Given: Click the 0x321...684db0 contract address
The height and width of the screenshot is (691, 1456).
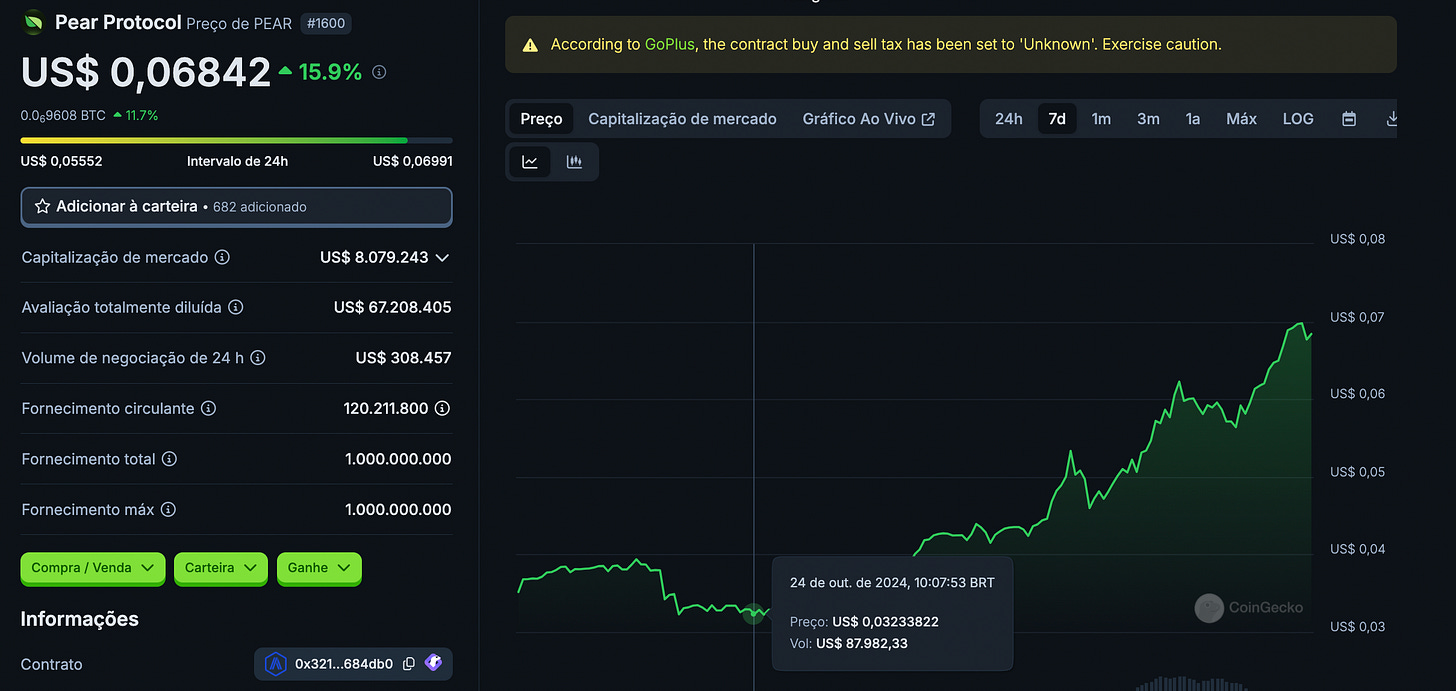Looking at the screenshot, I should (x=344, y=664).
